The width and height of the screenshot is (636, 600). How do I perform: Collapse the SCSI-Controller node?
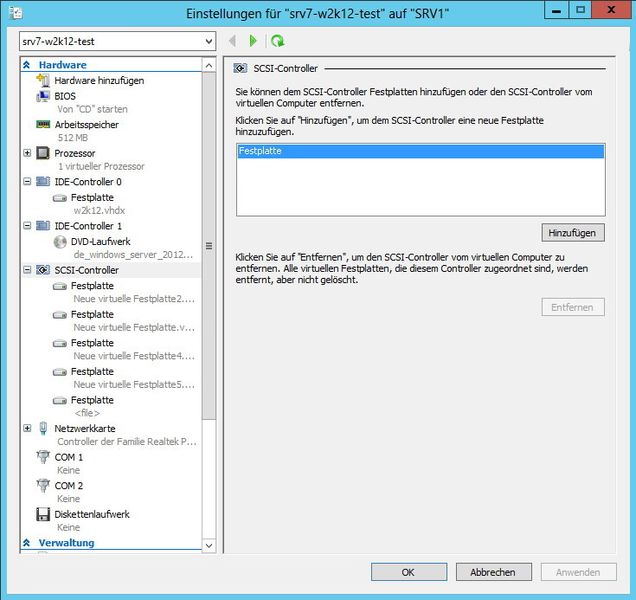click(x=27, y=270)
